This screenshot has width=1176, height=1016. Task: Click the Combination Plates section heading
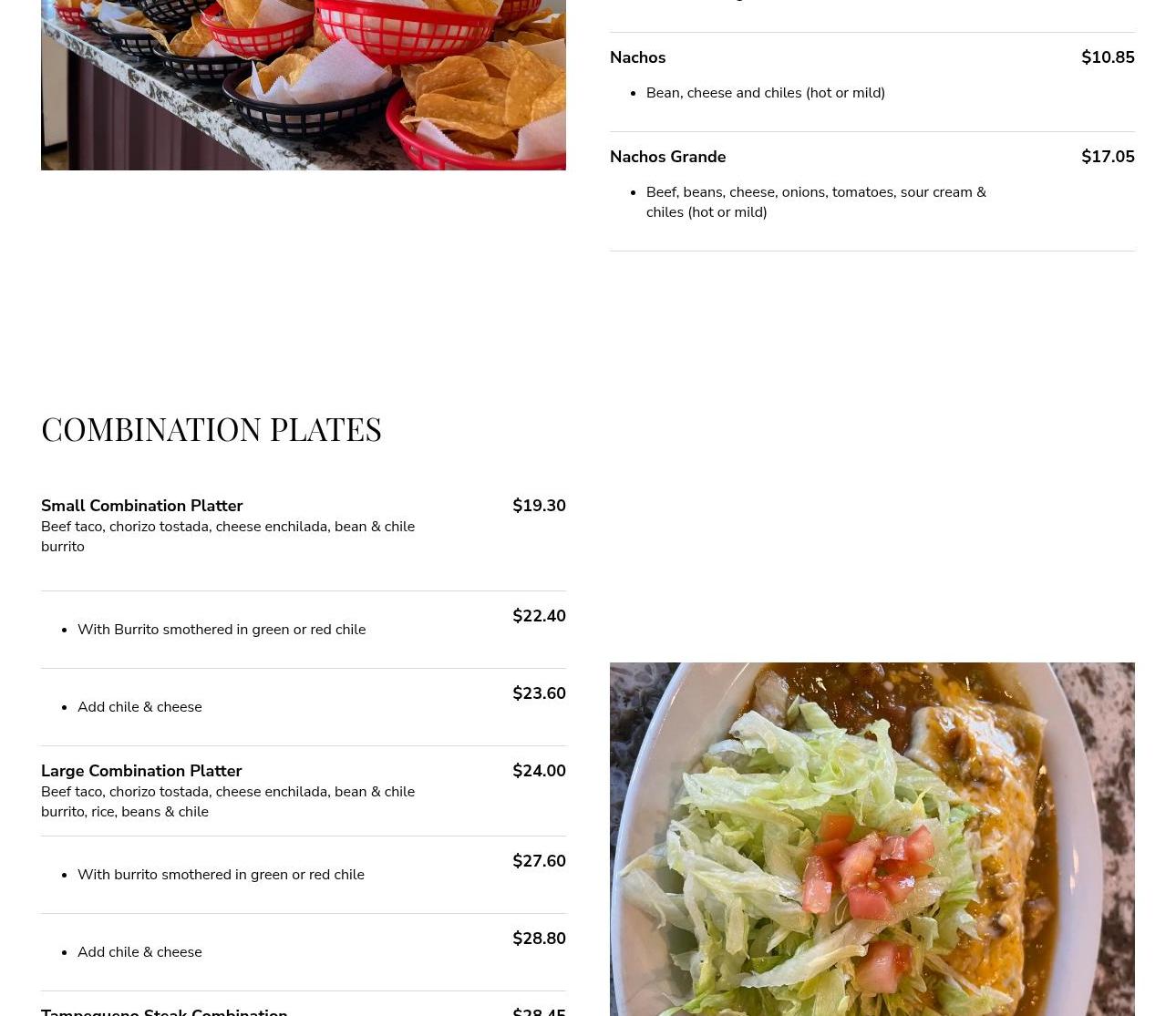pyautogui.click(x=211, y=429)
